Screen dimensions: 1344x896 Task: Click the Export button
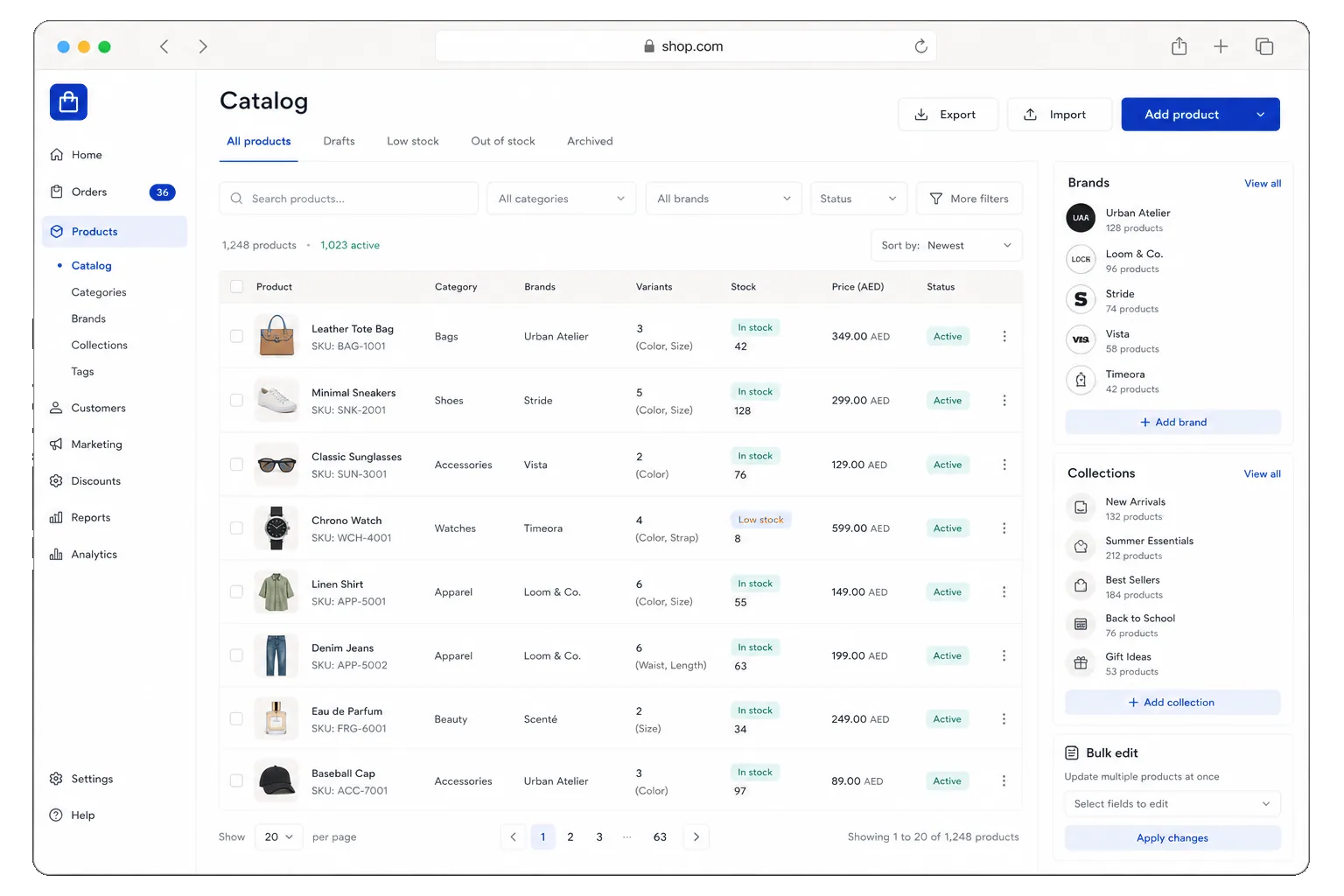coord(948,115)
